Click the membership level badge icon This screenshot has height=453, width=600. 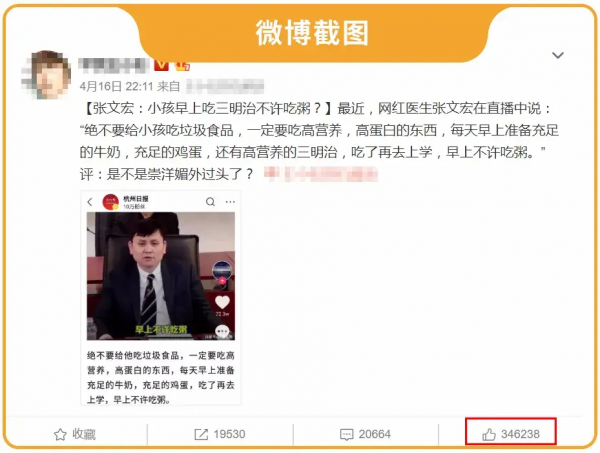[x=182, y=66]
